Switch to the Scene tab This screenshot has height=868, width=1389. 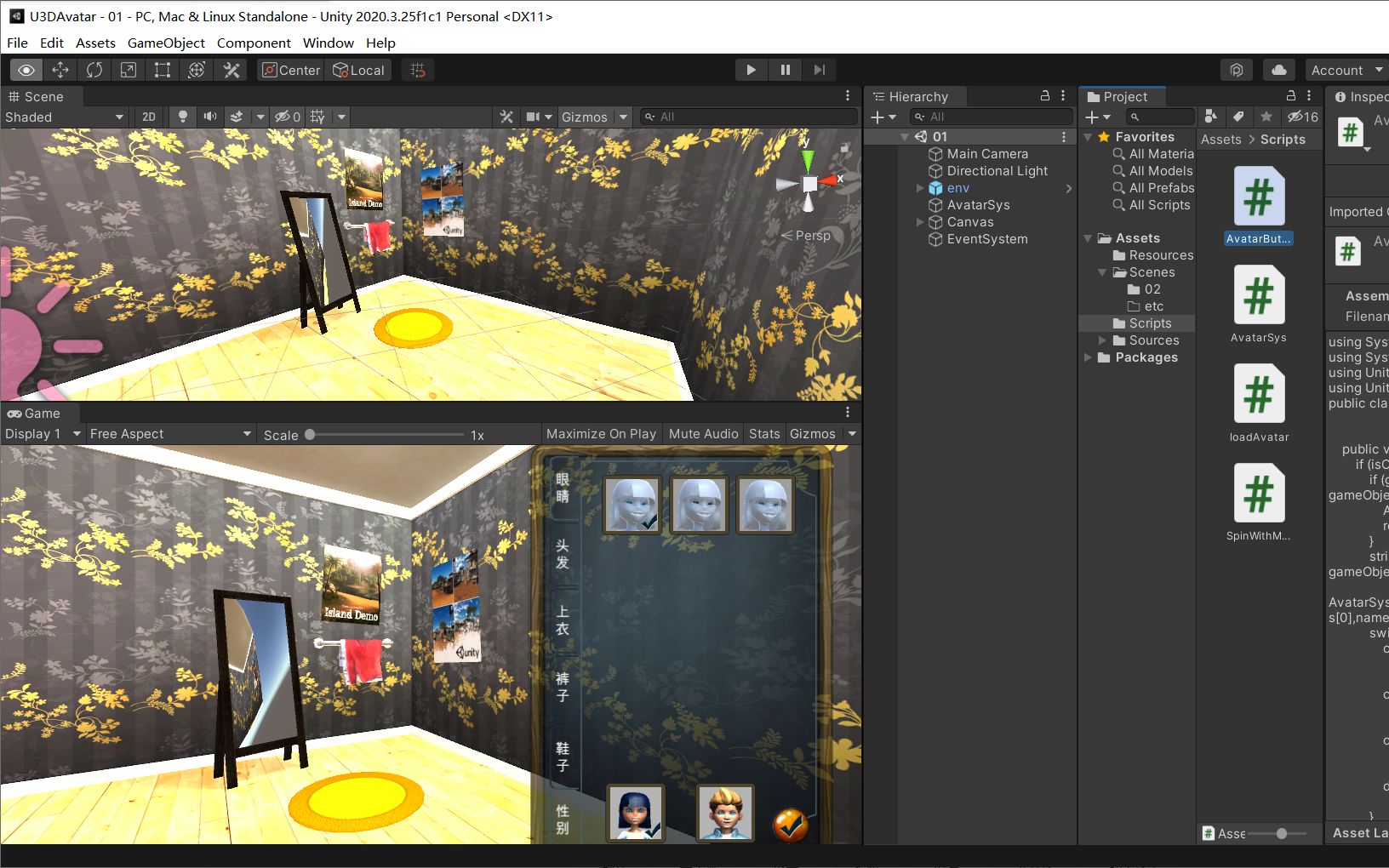38,96
